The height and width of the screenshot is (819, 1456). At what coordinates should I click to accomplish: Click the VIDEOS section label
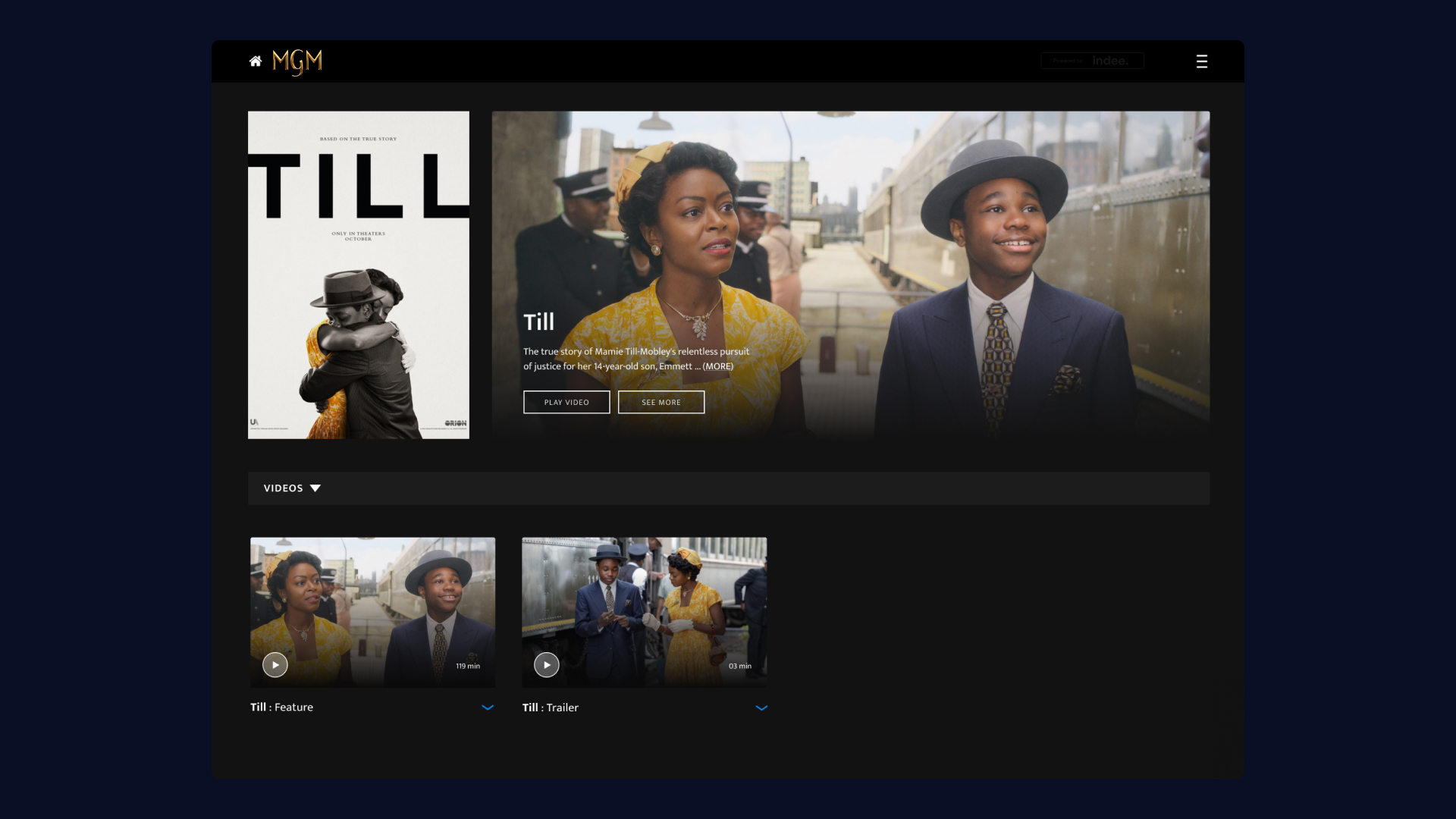click(x=283, y=488)
